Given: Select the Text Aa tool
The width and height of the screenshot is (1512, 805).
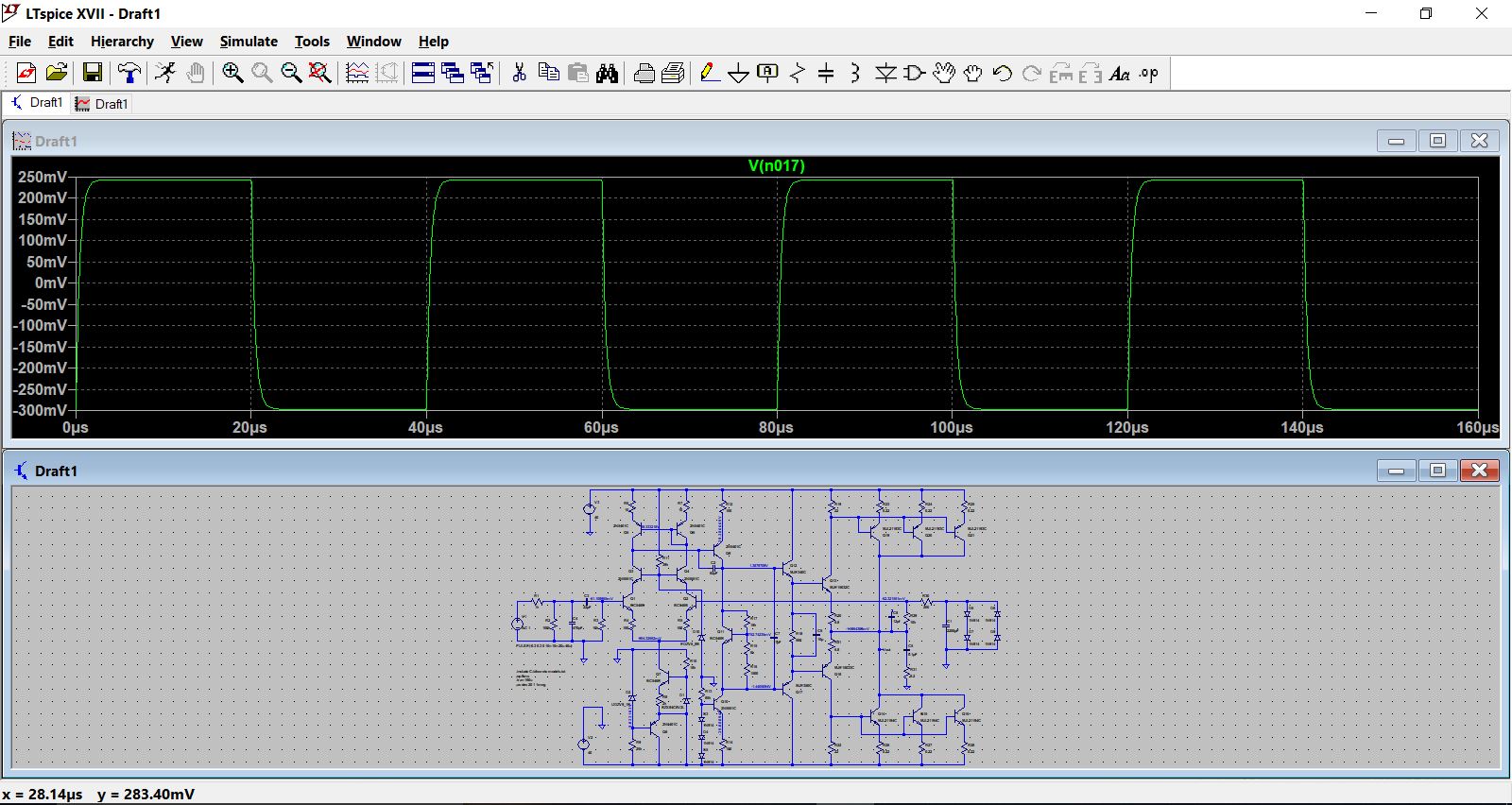Looking at the screenshot, I should [1120, 73].
